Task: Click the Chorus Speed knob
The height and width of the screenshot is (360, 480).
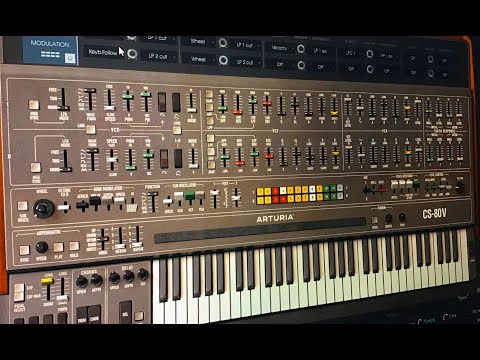Action: (x=82, y=281)
